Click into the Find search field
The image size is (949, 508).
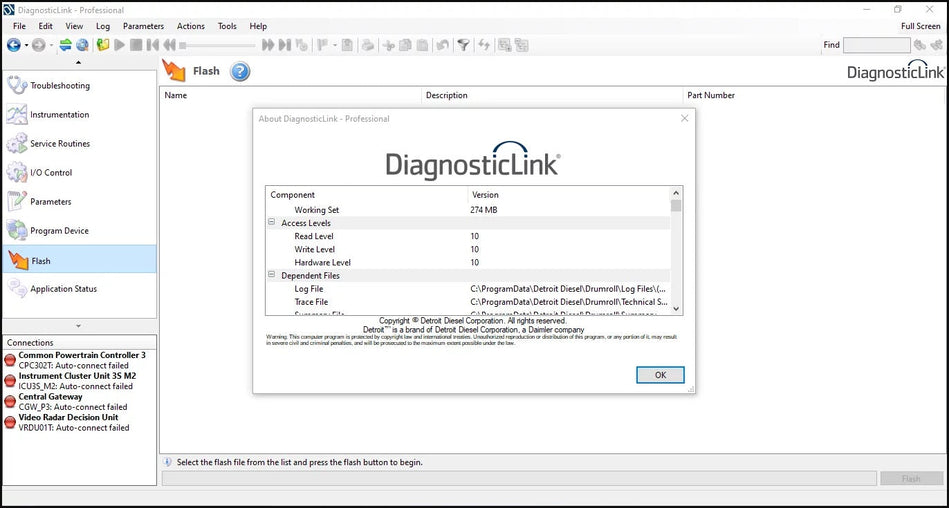[x=875, y=45]
